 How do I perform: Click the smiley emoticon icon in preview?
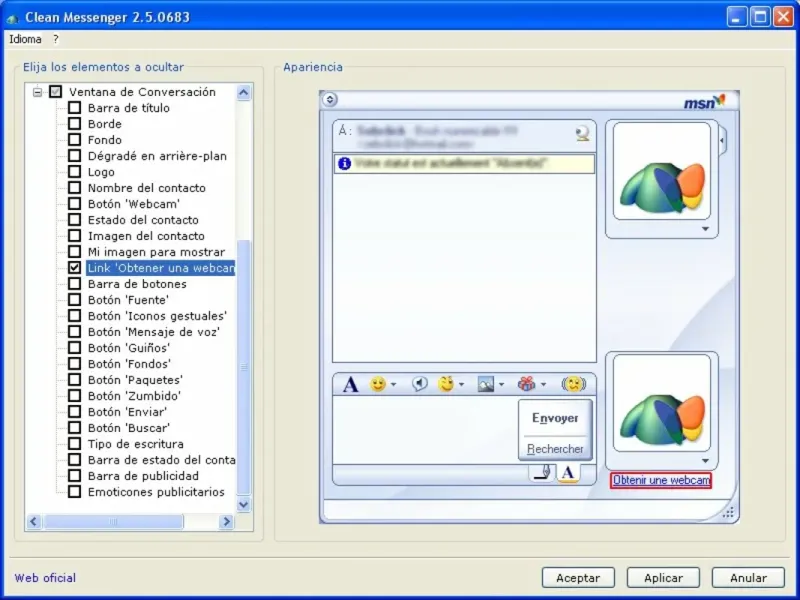click(378, 384)
